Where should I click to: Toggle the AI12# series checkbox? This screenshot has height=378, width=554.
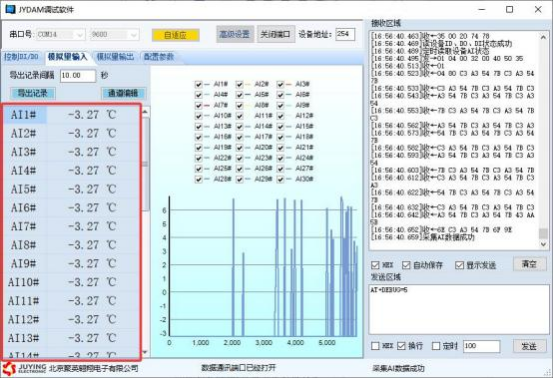click(x=281, y=116)
